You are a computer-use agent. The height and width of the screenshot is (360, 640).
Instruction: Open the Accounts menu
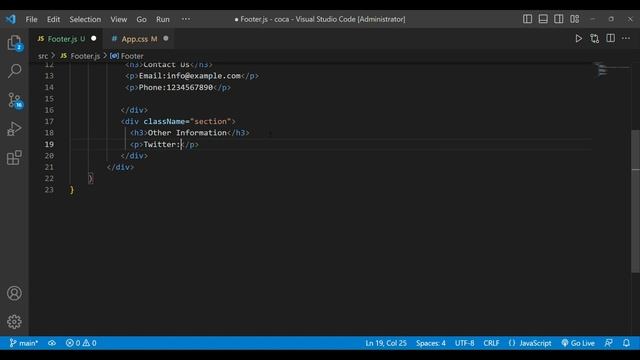tap(14, 293)
